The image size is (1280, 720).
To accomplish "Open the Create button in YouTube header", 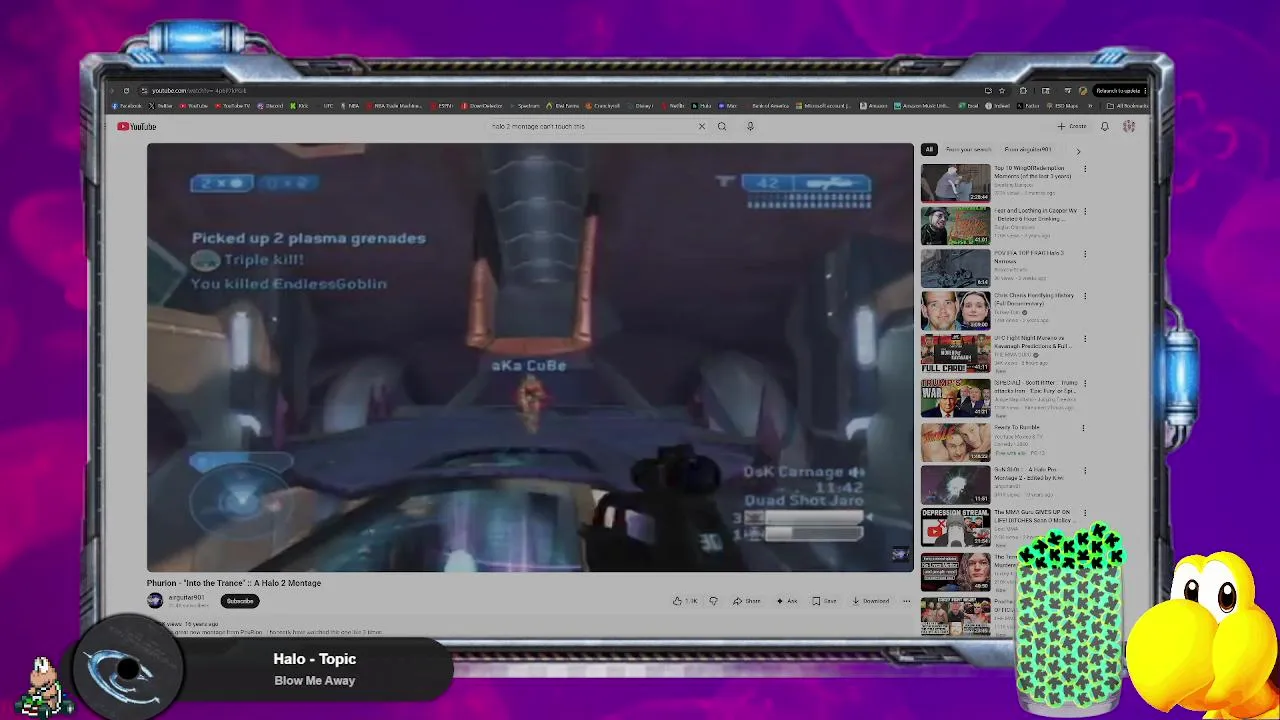I will (1072, 126).
